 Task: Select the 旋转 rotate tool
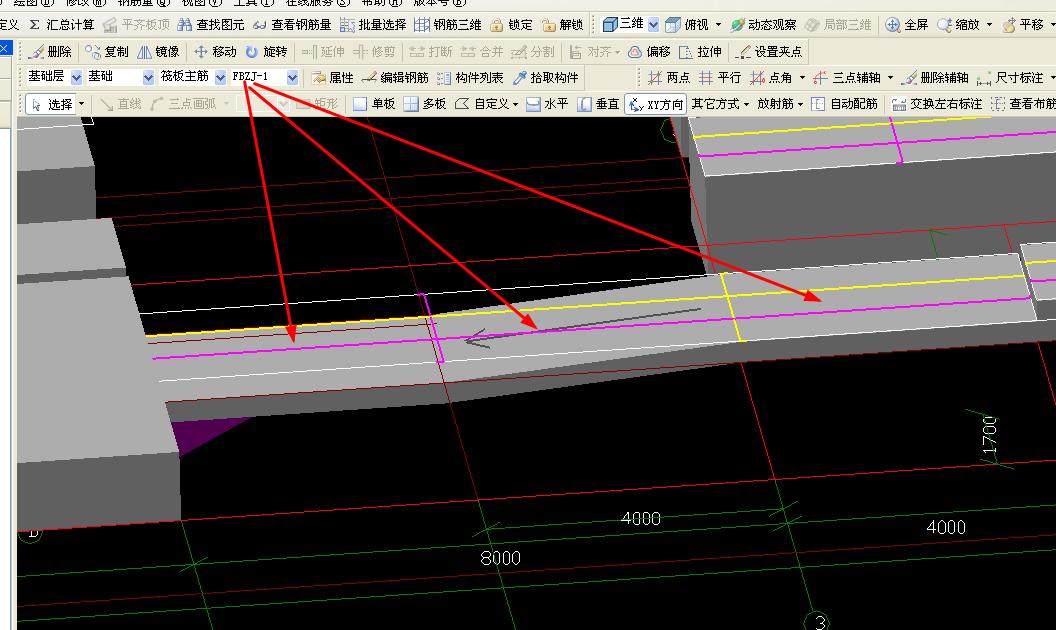[x=267, y=52]
